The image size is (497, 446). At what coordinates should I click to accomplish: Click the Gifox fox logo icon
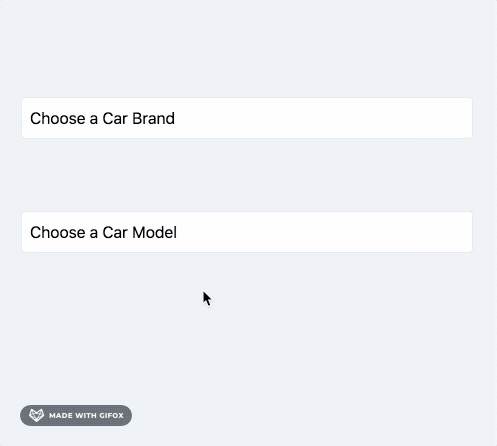pos(36,415)
